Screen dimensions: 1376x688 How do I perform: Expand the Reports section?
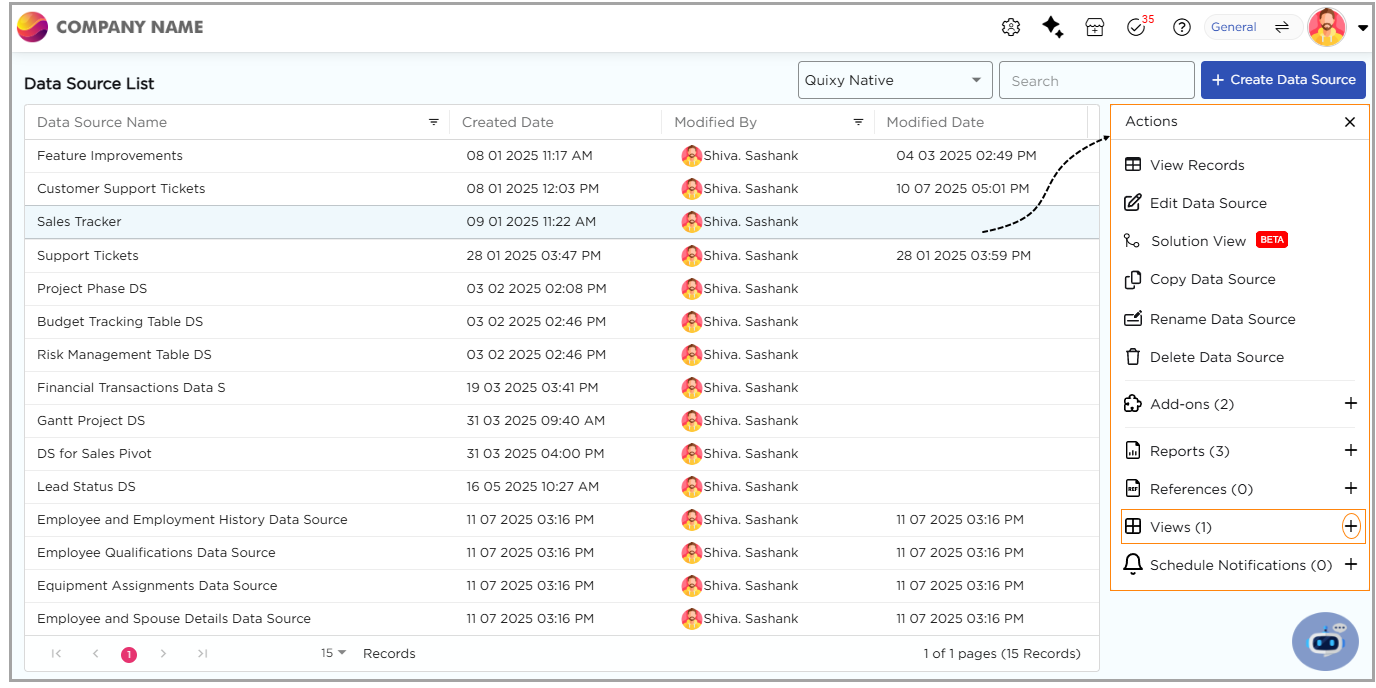point(1350,451)
